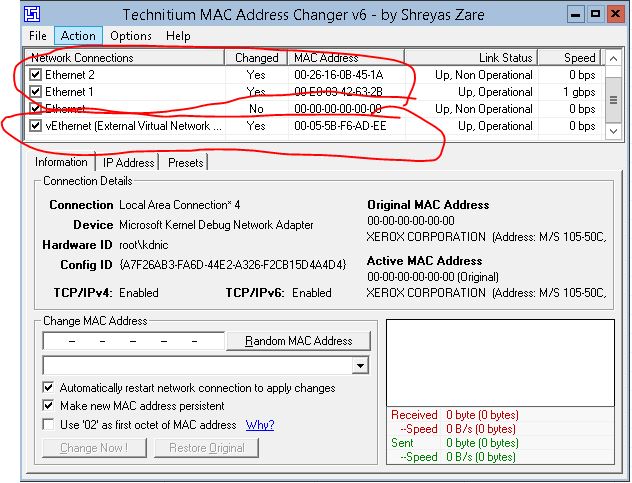Click Microsoft Kernel Debug Network Adapter text
The image size is (632, 483).
216,225
